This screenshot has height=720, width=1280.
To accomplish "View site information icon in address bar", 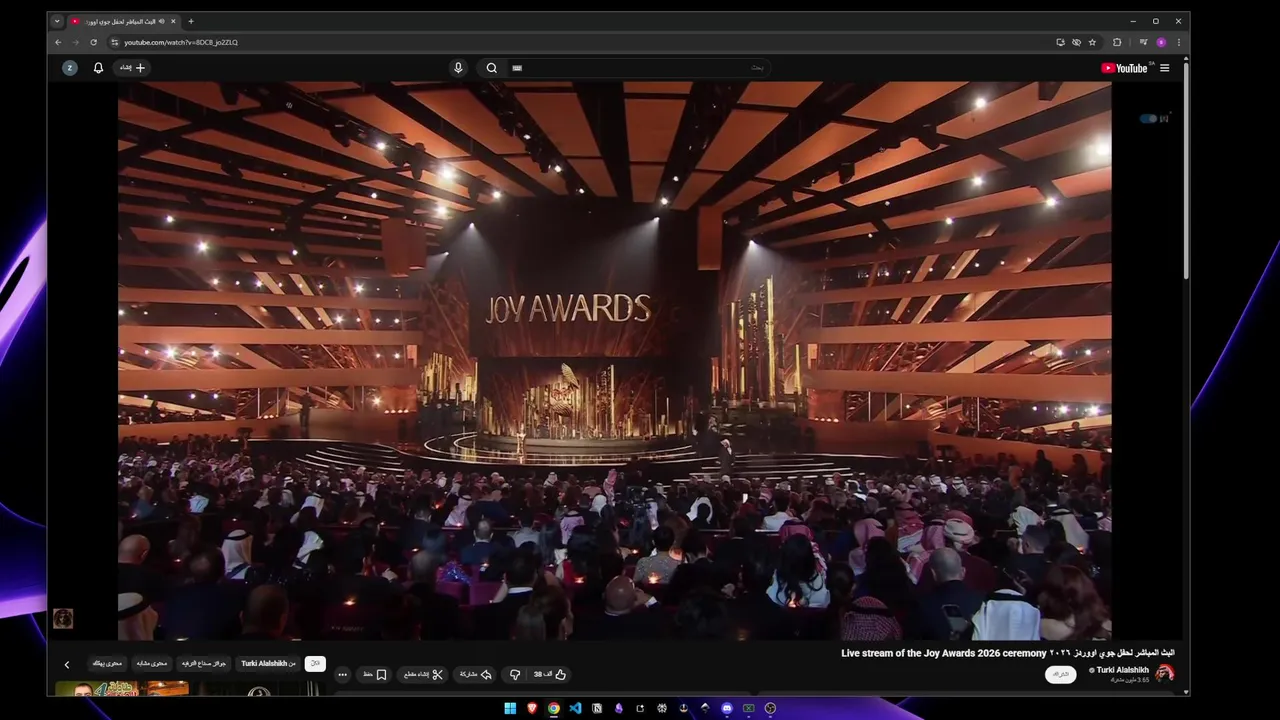I will [115, 42].
